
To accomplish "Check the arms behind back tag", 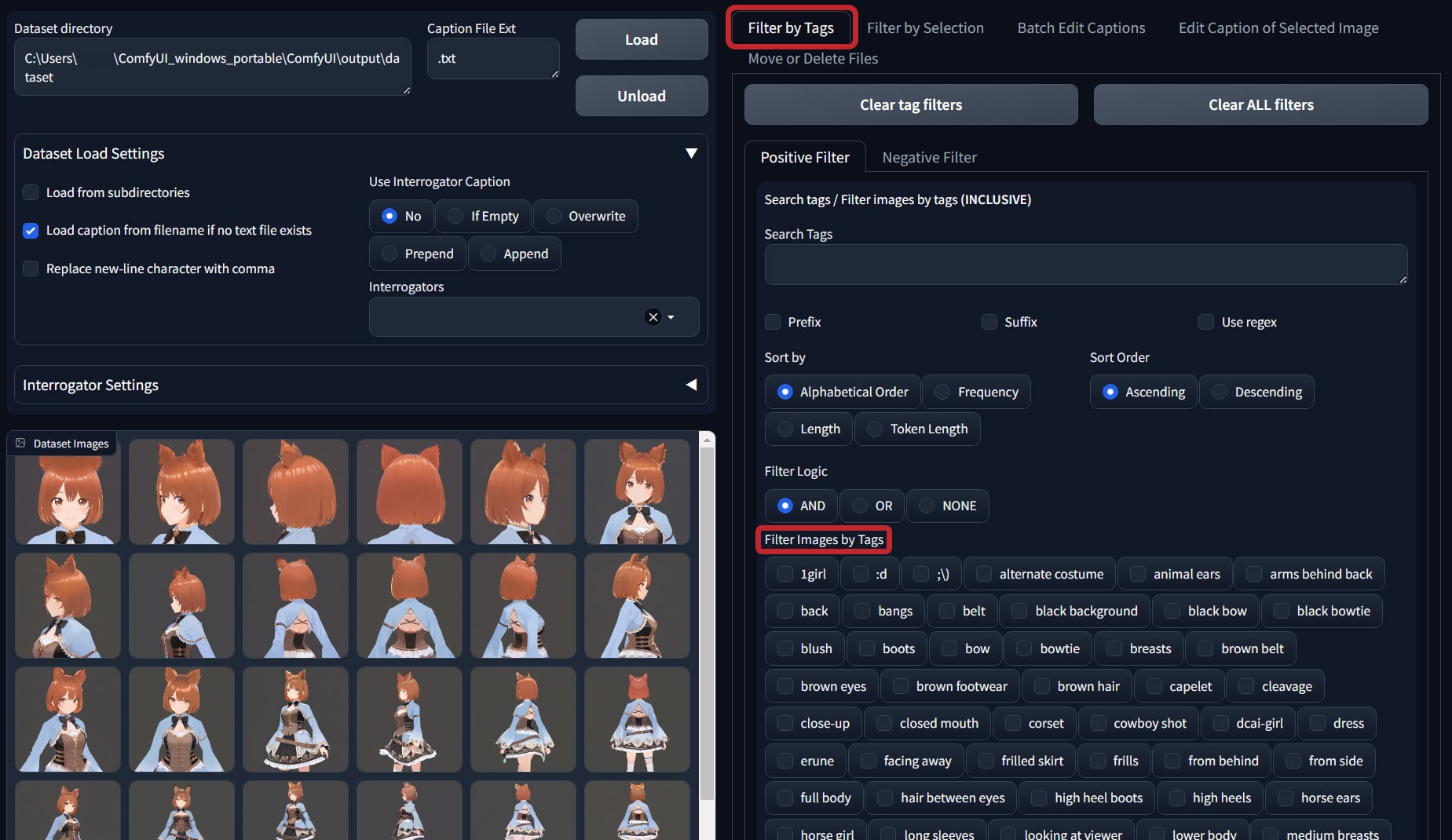I will click(x=1254, y=574).
